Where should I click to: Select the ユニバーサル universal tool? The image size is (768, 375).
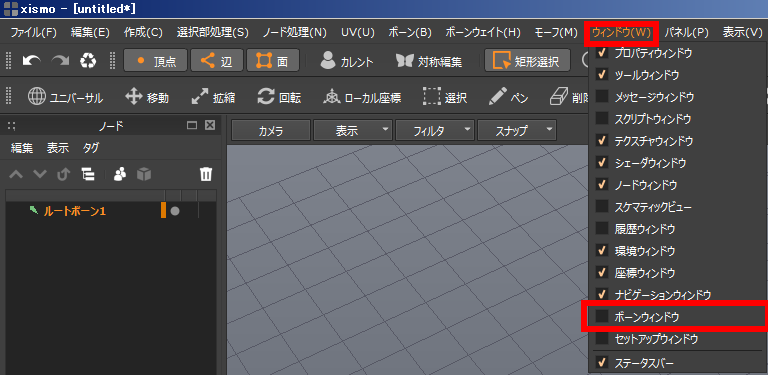click(x=65, y=97)
